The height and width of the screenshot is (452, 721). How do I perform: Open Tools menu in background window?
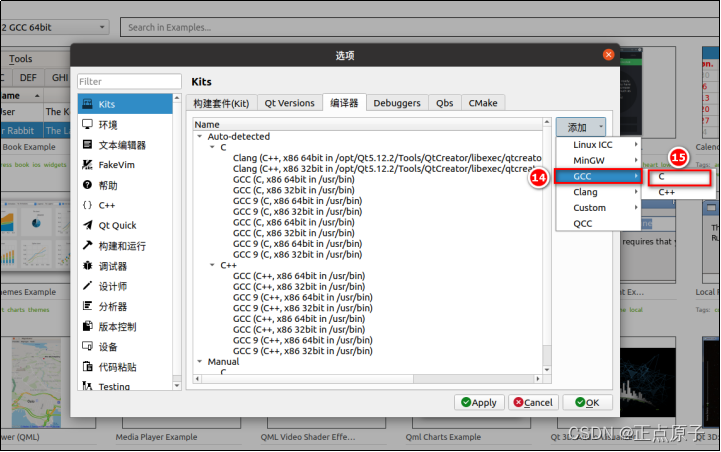[20, 59]
